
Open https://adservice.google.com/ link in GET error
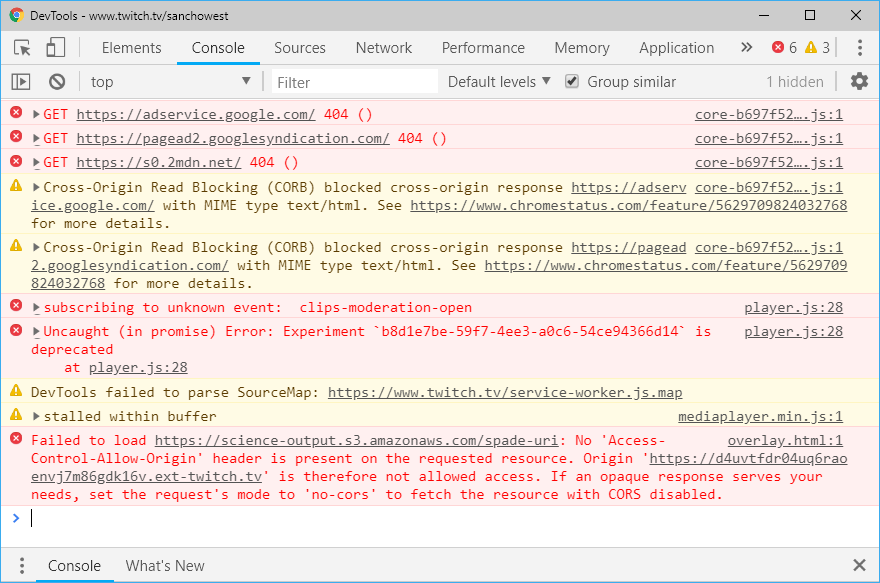pyautogui.click(x=196, y=114)
